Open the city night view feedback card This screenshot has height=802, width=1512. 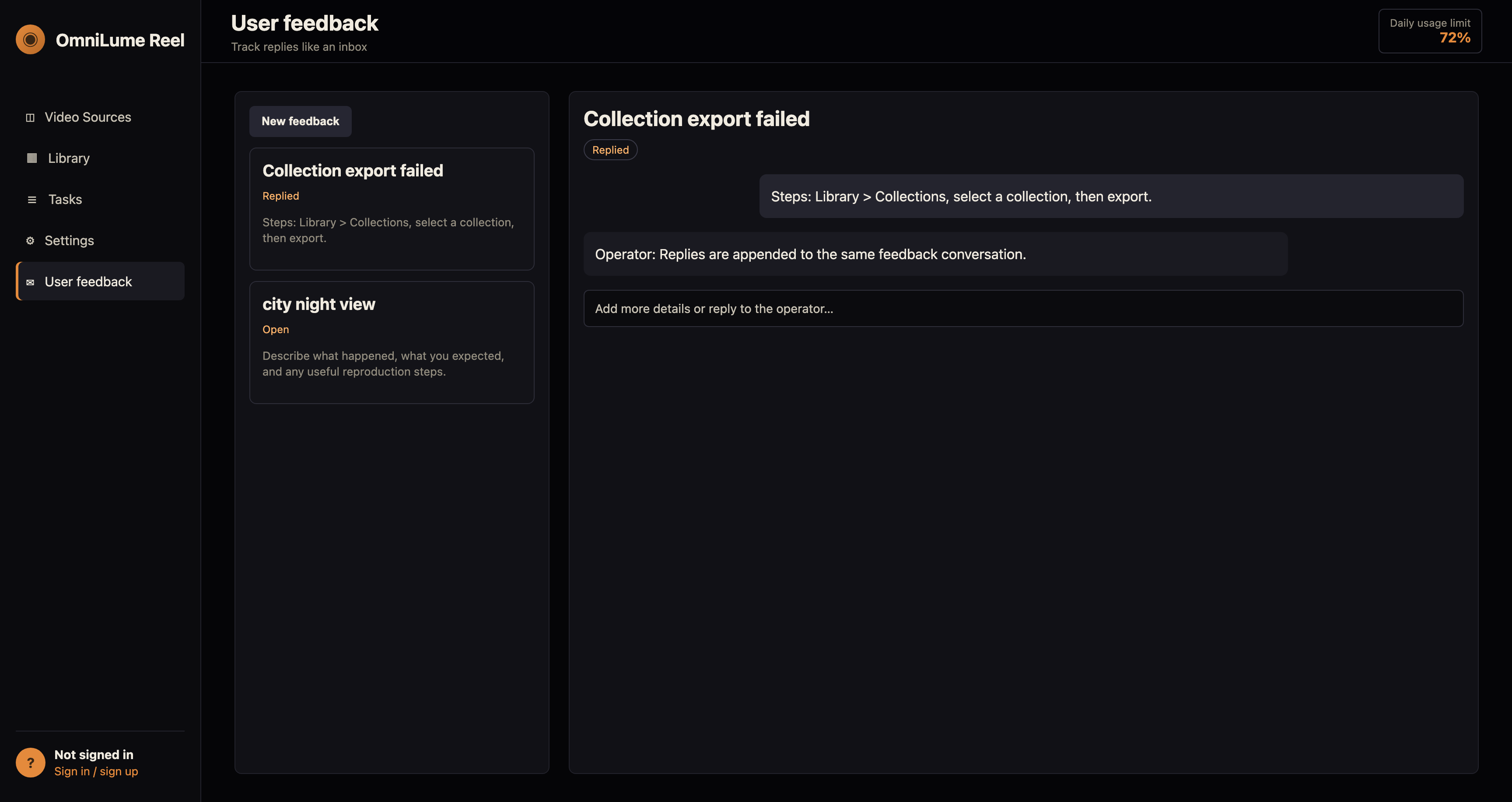pyautogui.click(x=392, y=342)
